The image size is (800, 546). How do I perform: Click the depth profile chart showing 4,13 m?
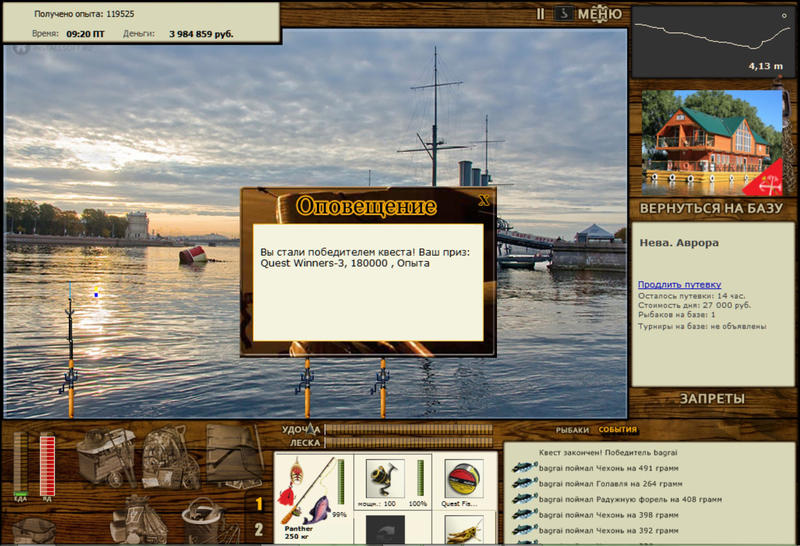click(713, 41)
